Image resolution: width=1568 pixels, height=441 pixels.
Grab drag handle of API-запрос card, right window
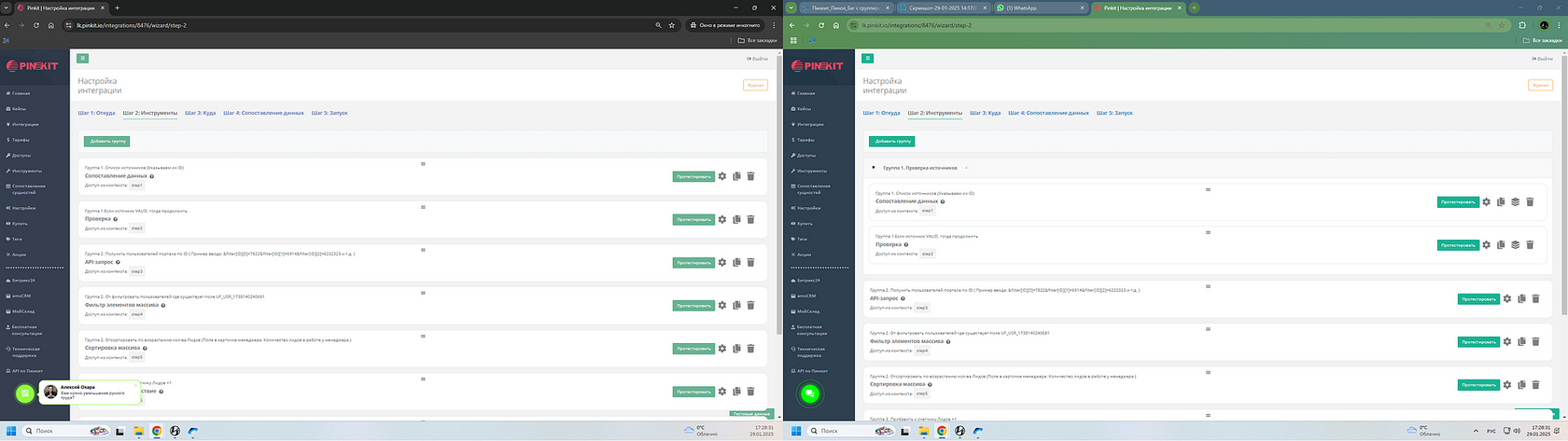(x=1208, y=286)
